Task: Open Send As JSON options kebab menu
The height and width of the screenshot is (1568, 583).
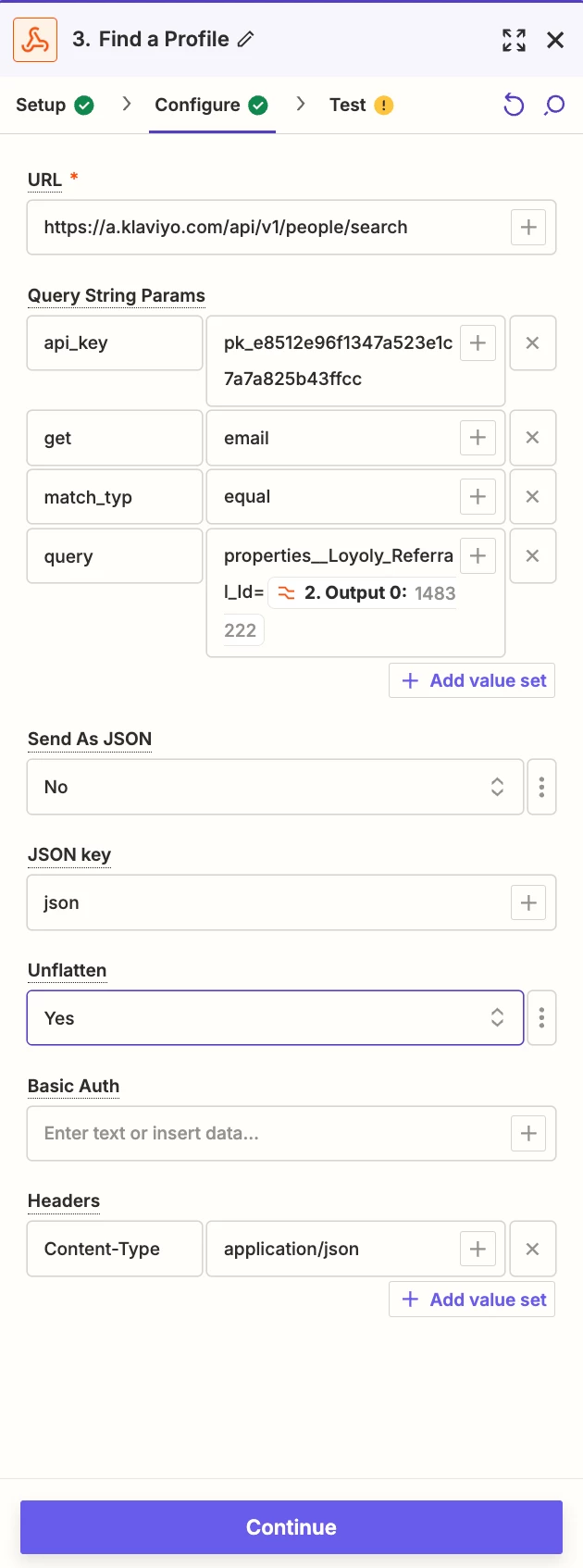Action: click(541, 787)
